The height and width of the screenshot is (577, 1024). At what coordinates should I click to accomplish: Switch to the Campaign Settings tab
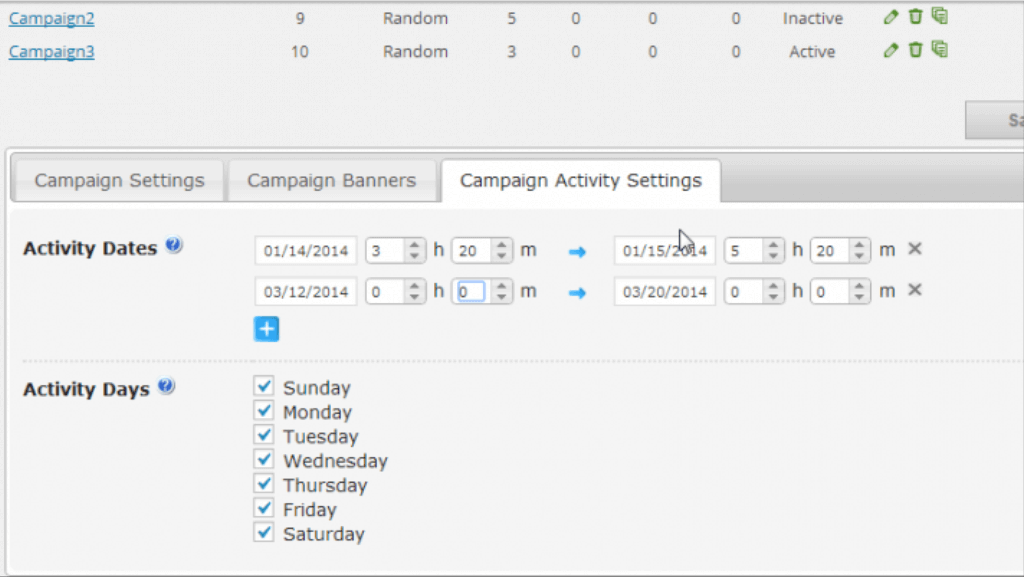point(119,181)
